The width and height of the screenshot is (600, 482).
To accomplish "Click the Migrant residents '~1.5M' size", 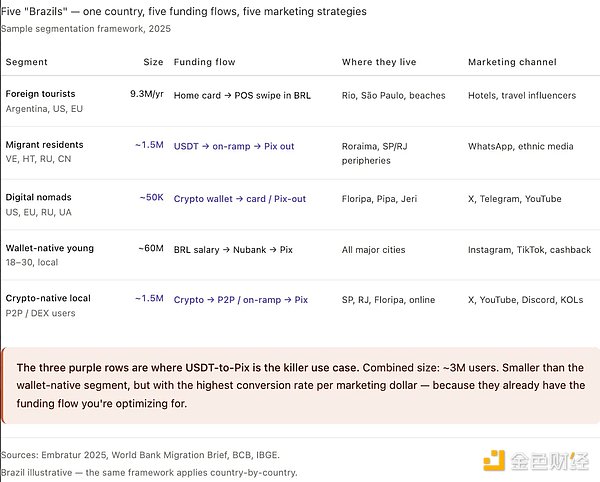I will tap(149, 145).
